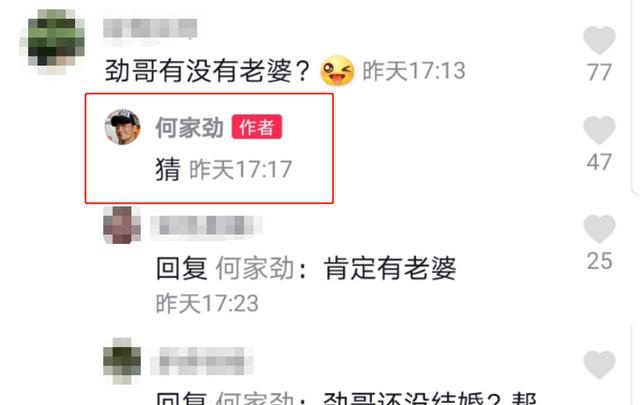
Task: Click the winking tongue emoji
Action: [337, 71]
